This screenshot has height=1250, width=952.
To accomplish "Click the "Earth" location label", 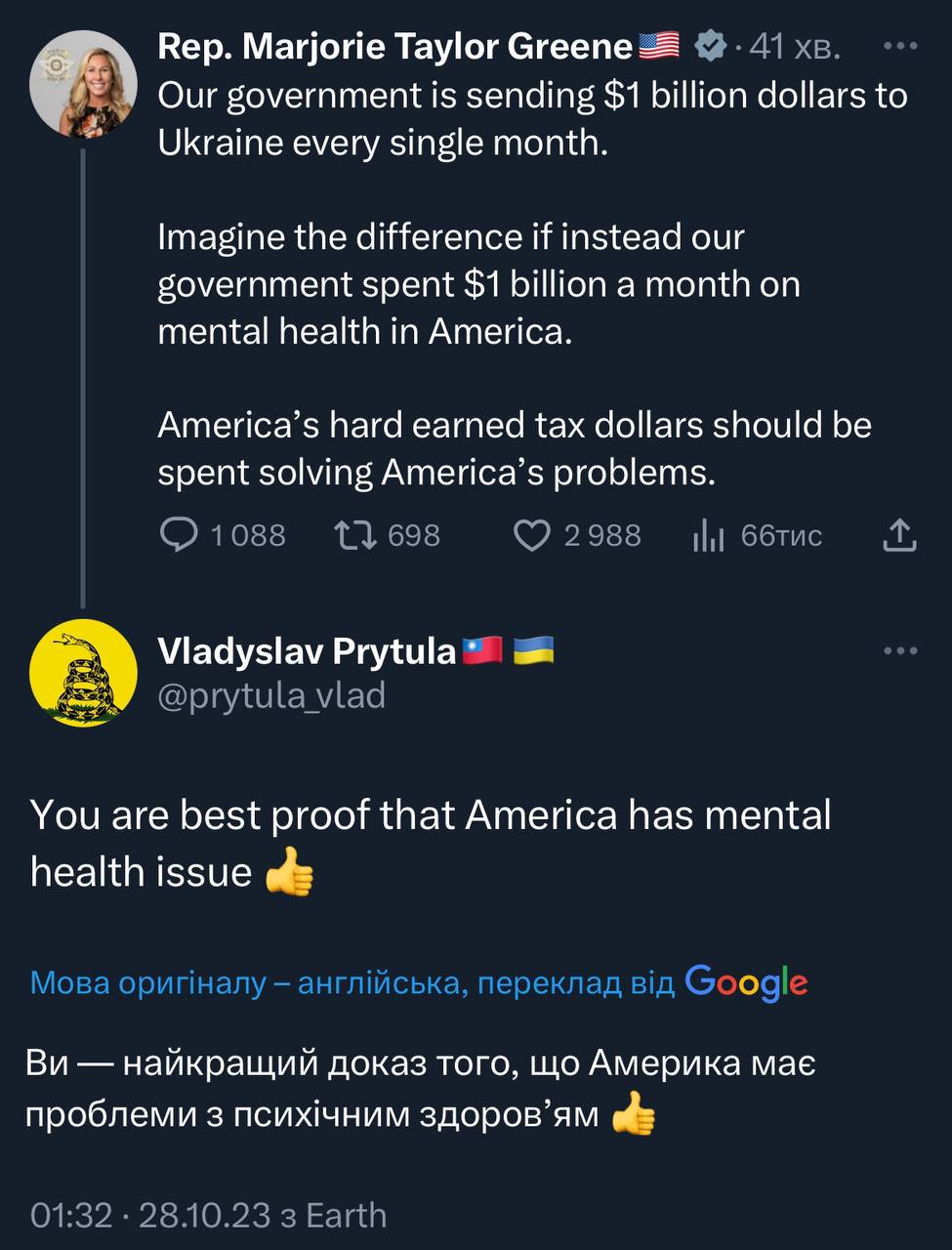I will (346, 1215).
